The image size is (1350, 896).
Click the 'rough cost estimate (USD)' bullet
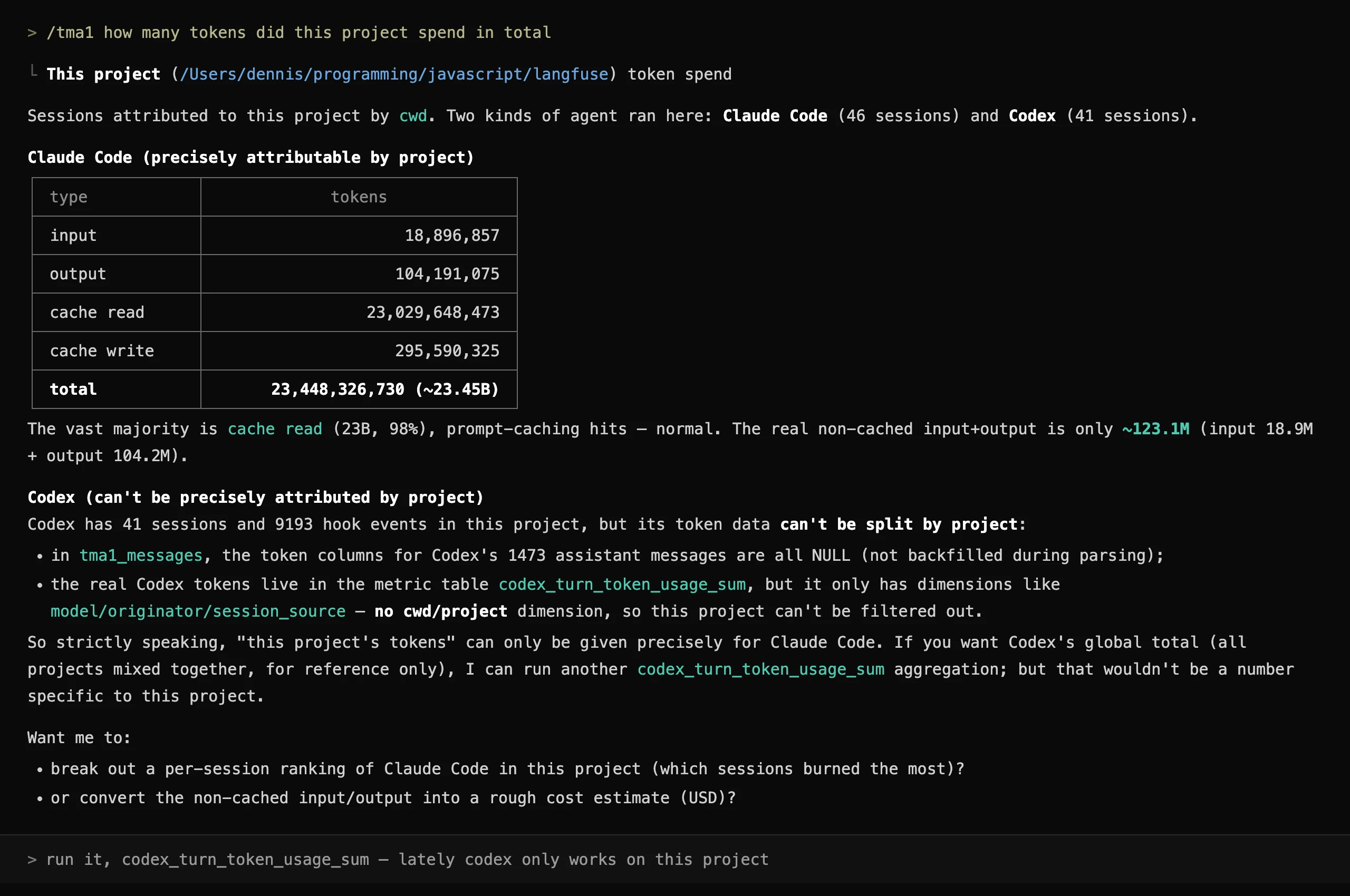pos(393,798)
